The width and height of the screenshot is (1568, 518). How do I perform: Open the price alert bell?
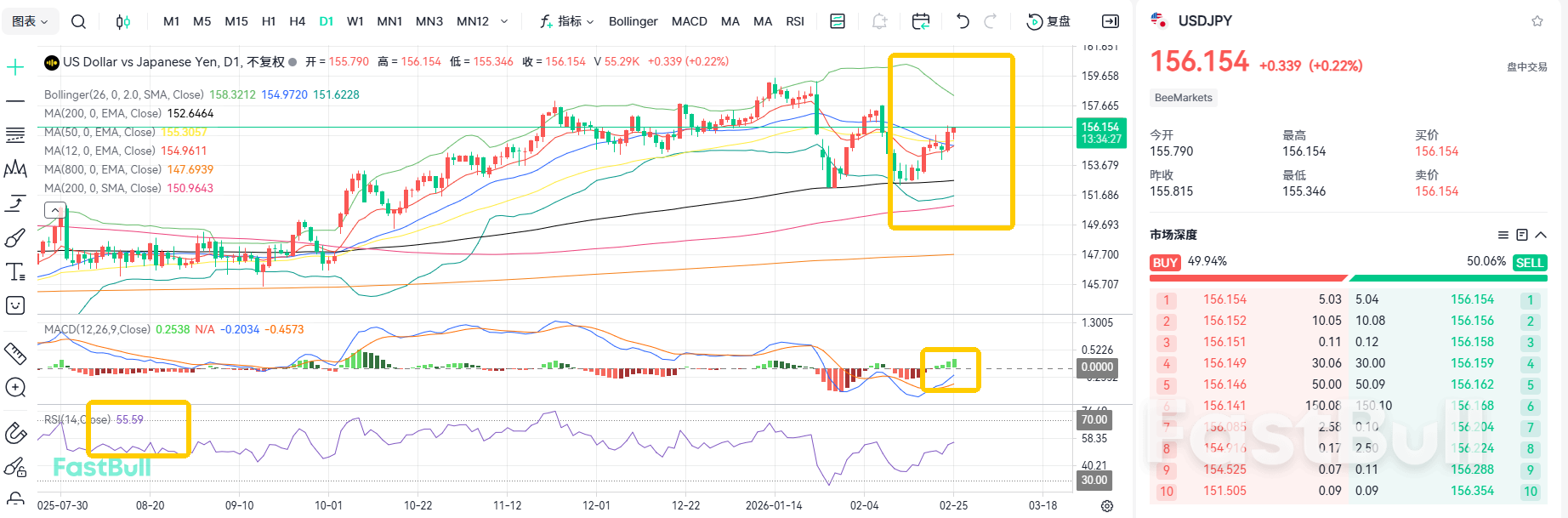tap(879, 21)
